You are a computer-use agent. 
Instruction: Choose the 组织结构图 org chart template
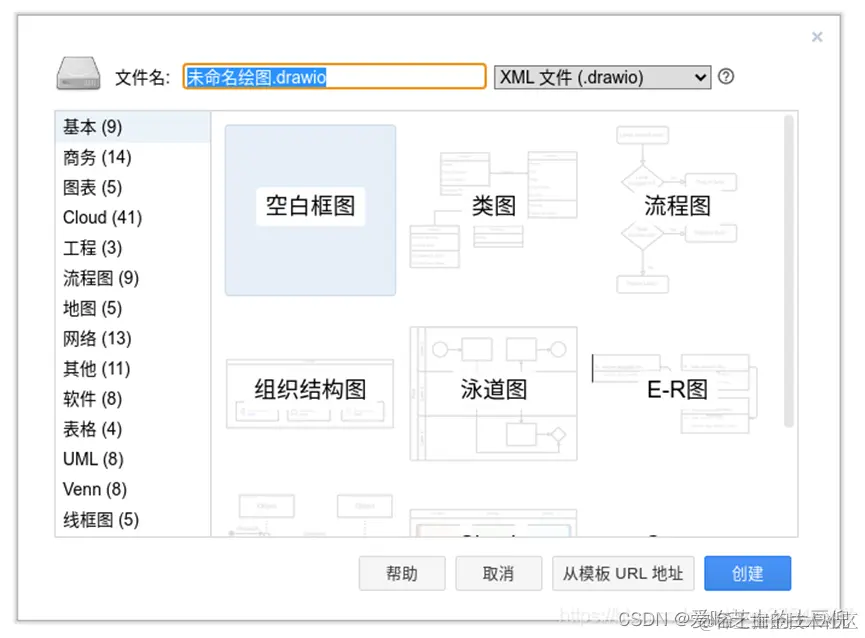coord(310,393)
